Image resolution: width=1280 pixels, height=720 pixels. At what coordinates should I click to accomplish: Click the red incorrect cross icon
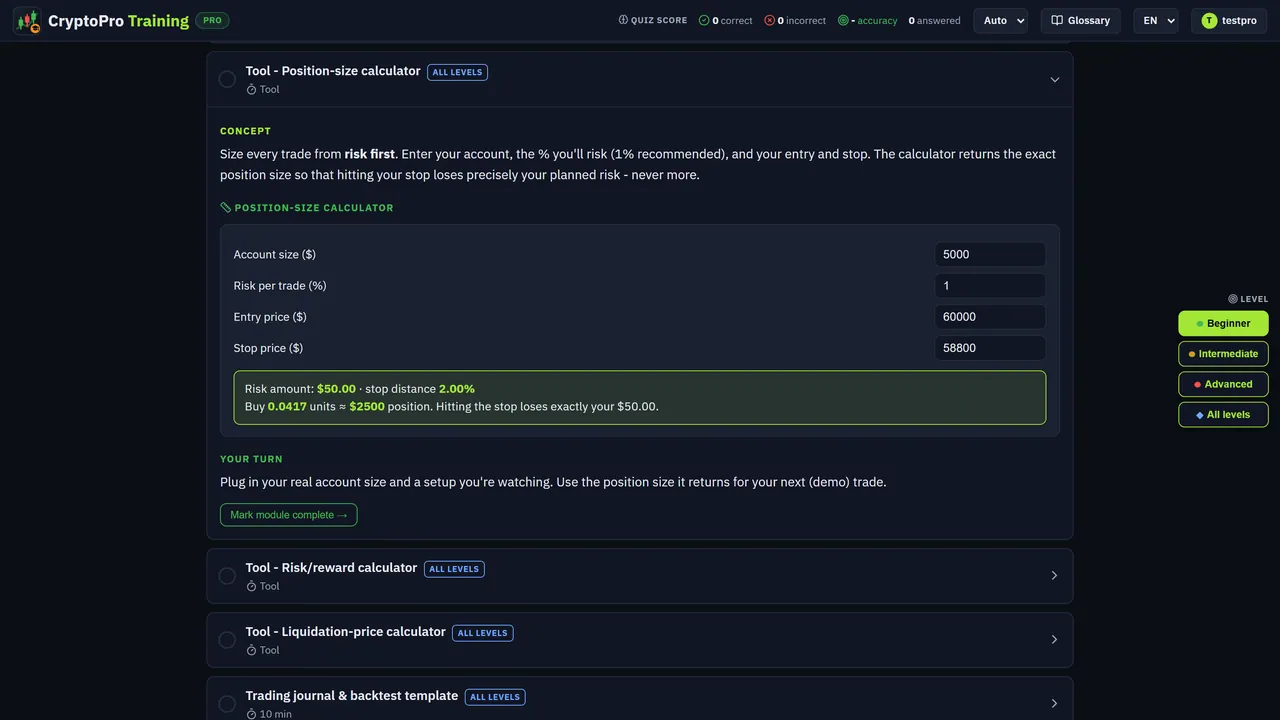(x=769, y=20)
